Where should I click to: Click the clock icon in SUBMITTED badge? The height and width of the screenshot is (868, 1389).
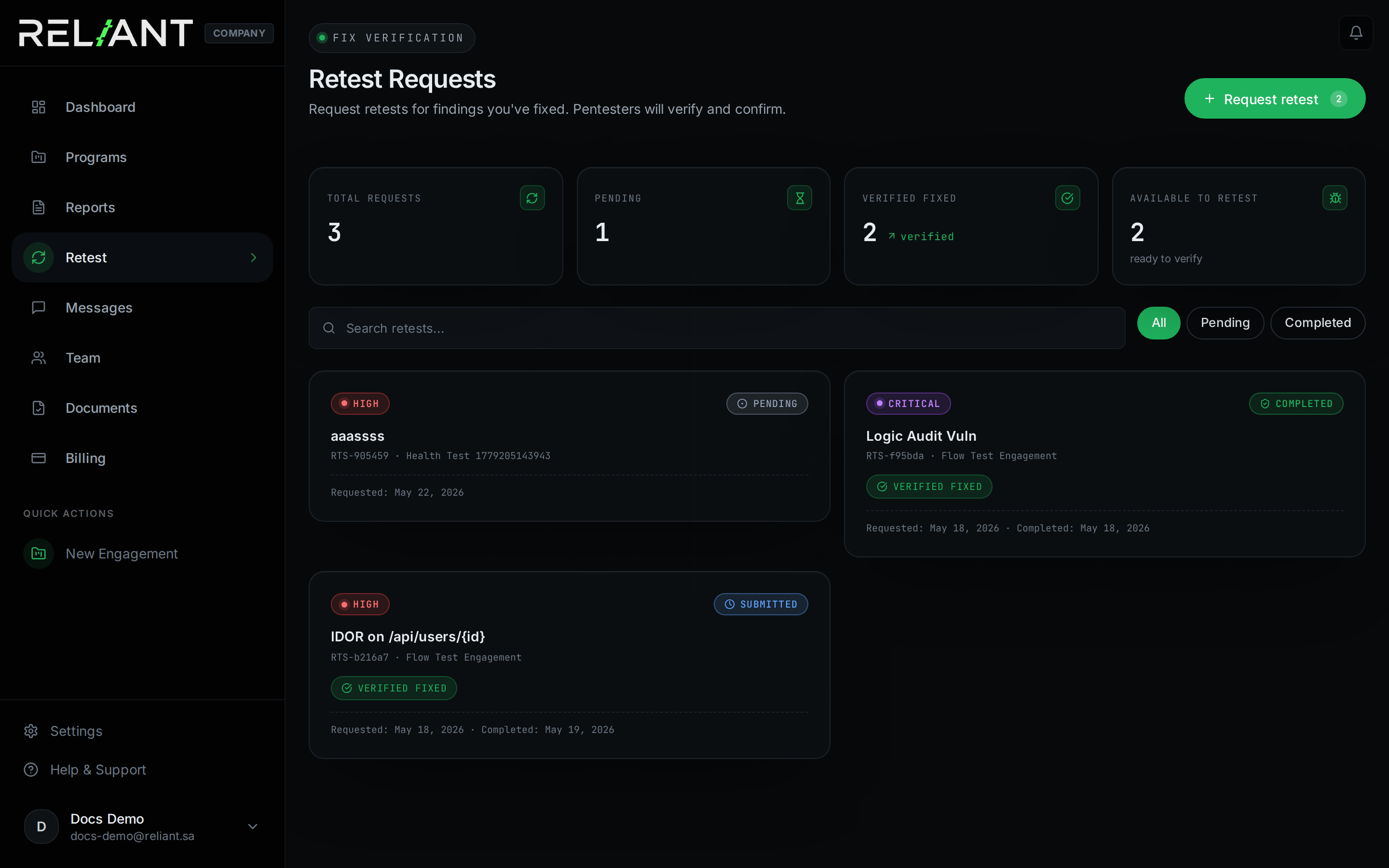point(730,604)
